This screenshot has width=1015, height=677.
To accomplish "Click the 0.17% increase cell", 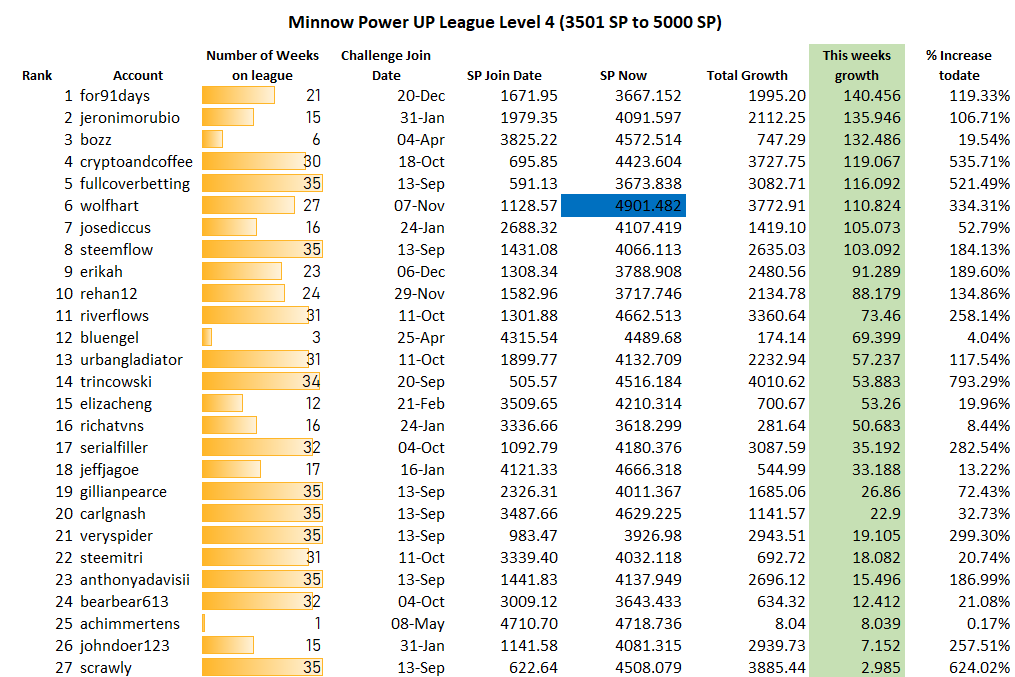I will pyautogui.click(x=988, y=624).
